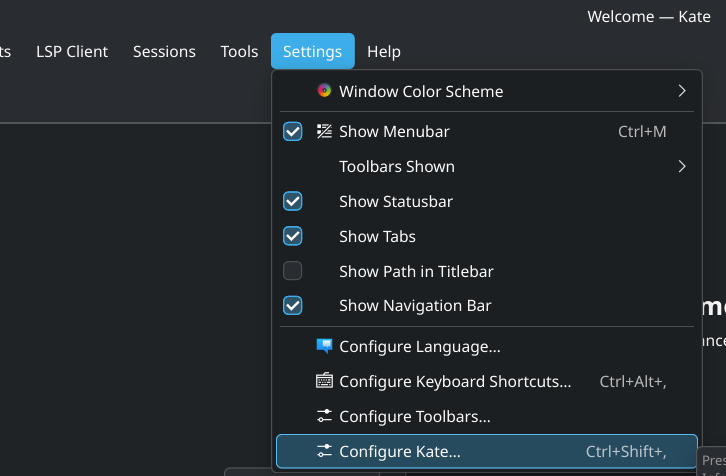This screenshot has width=726, height=476.
Task: Click the Toolbars Shown label
Action: [x=397, y=167]
